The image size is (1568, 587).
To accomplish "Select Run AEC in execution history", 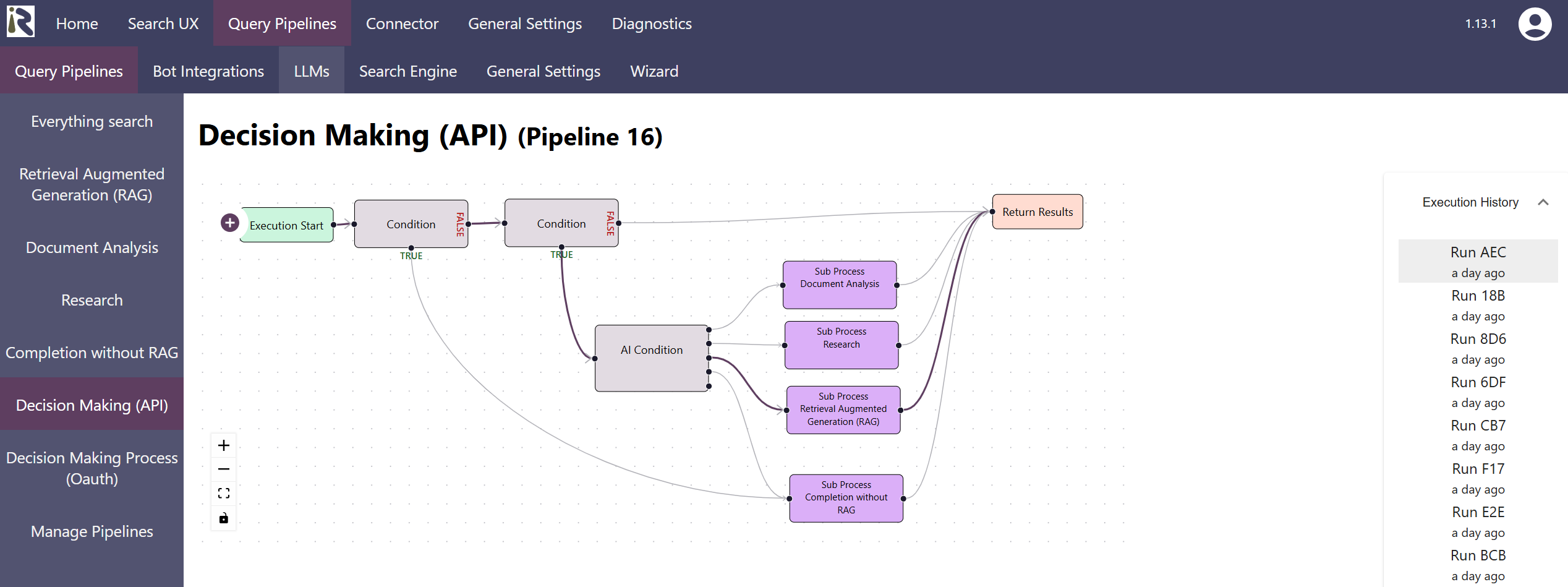I will (x=1478, y=261).
